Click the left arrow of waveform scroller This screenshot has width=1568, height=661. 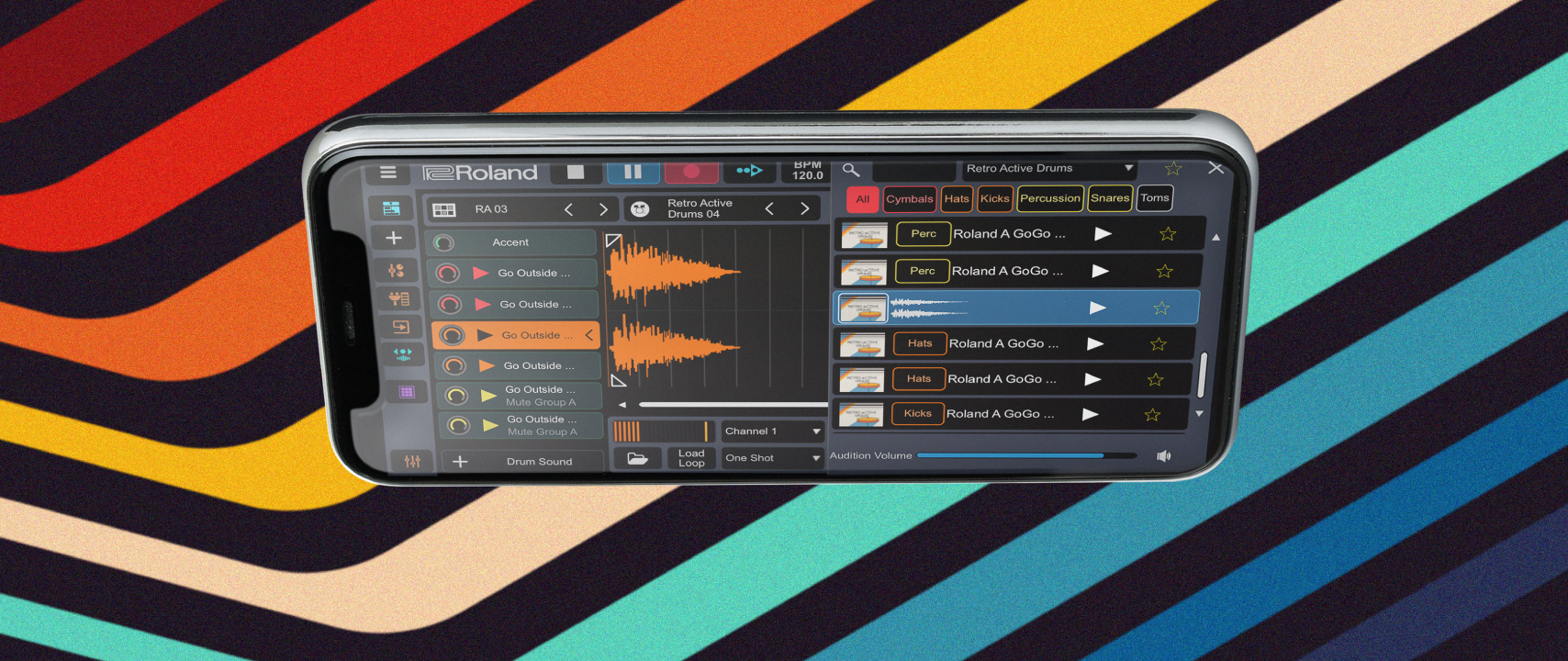pos(622,404)
